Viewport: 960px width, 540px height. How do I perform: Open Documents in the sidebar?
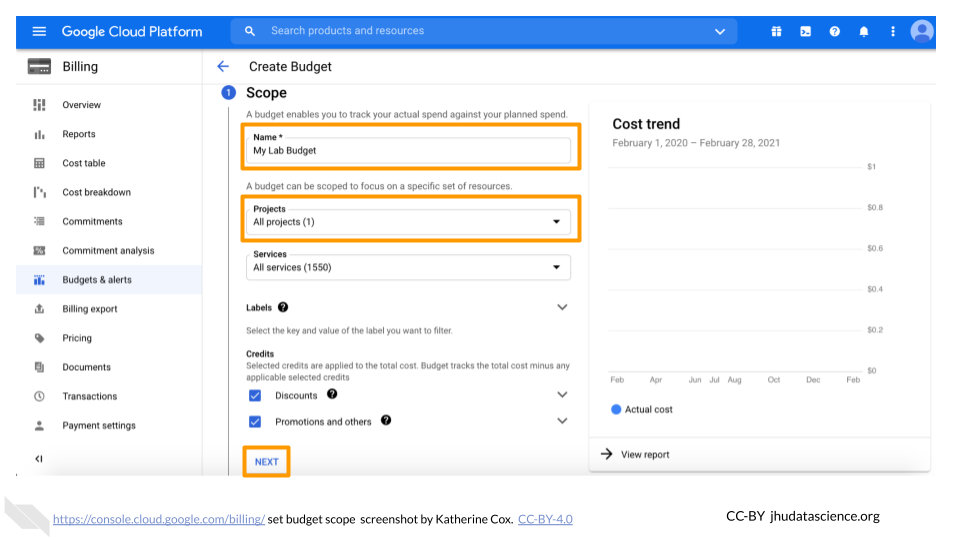pyautogui.click(x=109, y=367)
